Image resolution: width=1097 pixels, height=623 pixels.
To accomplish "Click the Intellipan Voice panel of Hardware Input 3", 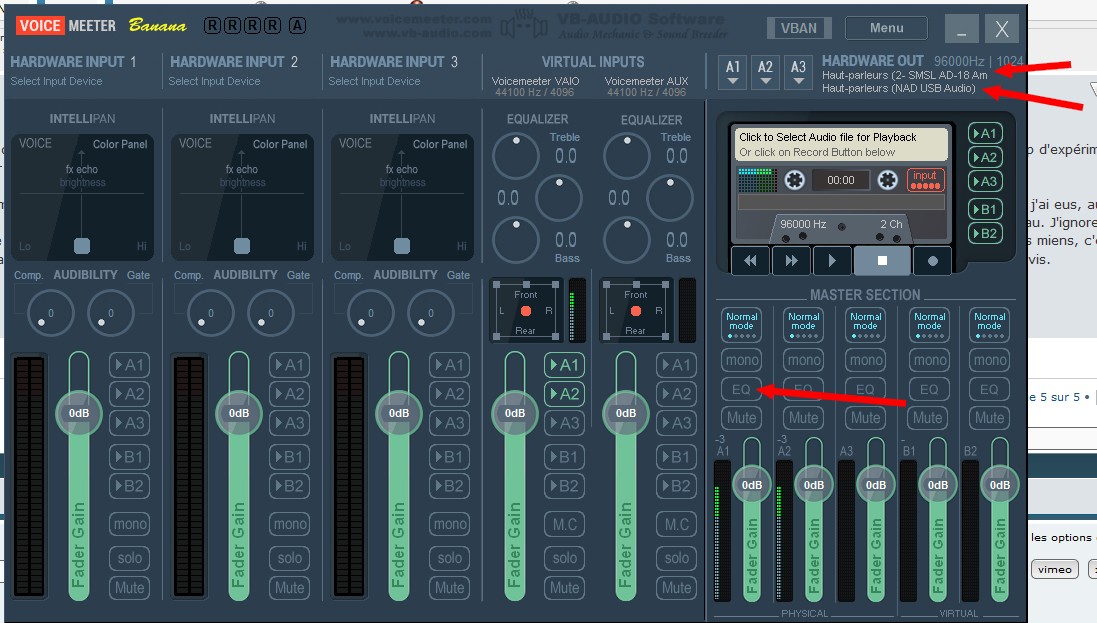I will click(x=402, y=197).
